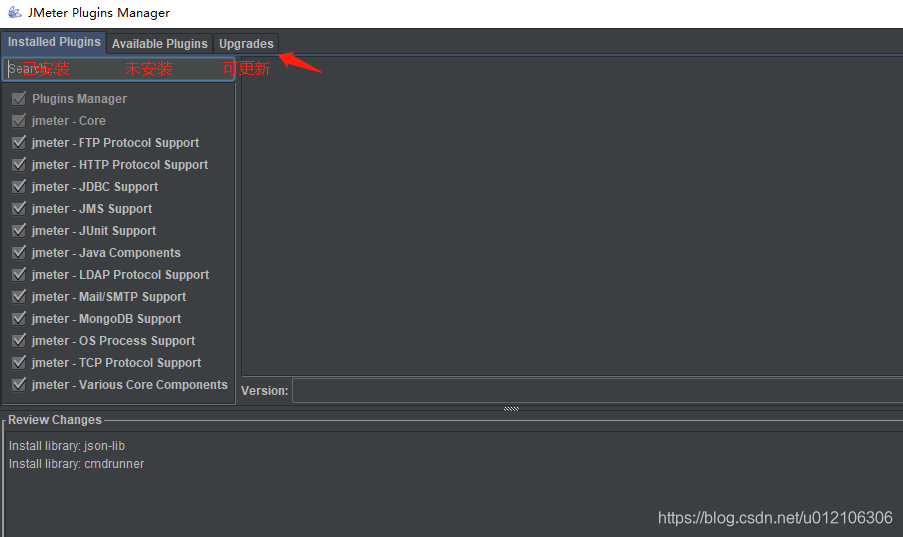903x537 pixels.
Task: Uncheck jmeter - JDBC Support checkbox
Action: click(19, 187)
